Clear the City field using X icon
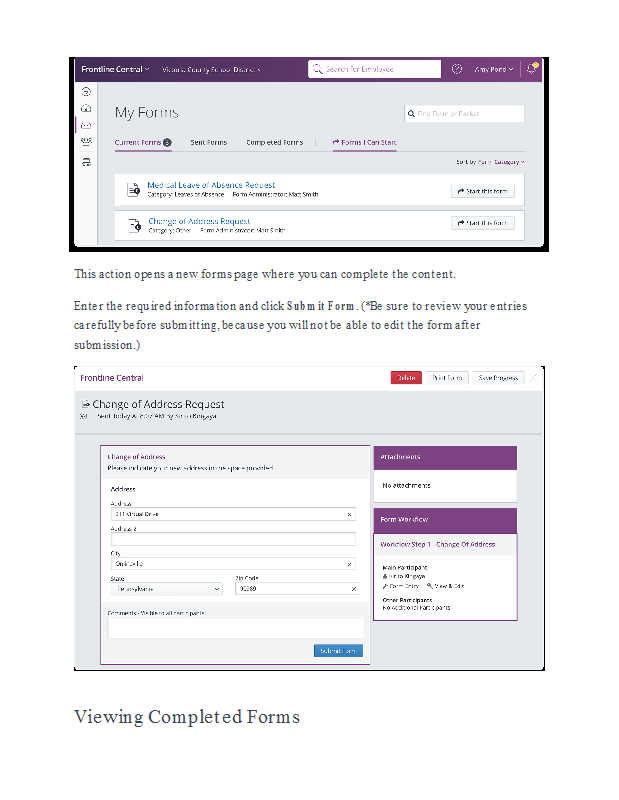 tap(349, 564)
